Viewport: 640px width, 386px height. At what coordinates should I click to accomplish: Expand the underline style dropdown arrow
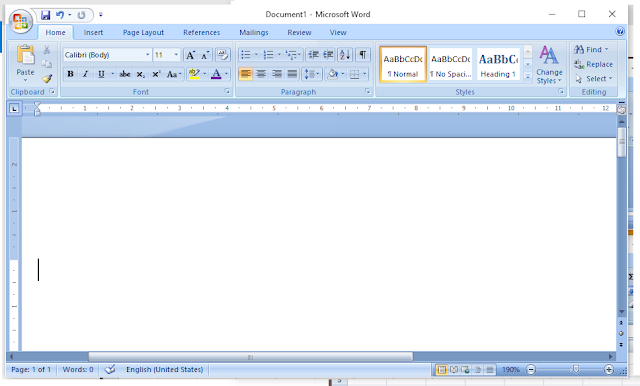(x=112, y=74)
